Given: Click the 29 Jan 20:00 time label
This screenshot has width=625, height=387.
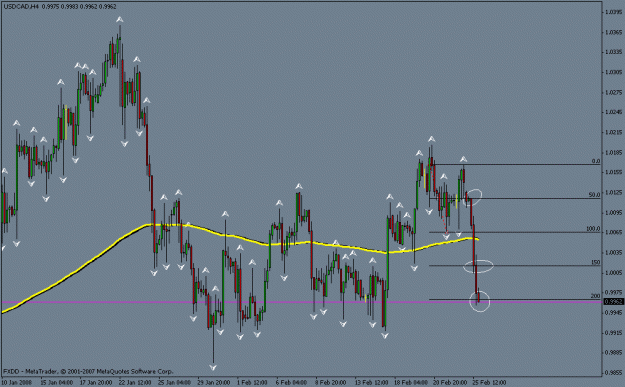Looking at the screenshot, I should (x=214, y=383).
